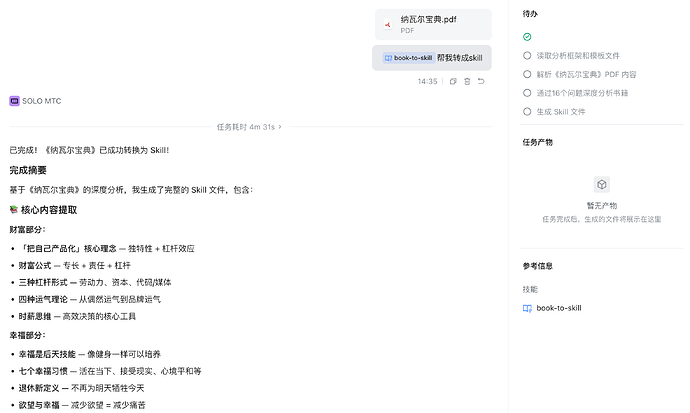Click the 解析《纳瓦尔宝典》PDF 内容 todo item
Screen dimensions: 690x413
[586, 74]
